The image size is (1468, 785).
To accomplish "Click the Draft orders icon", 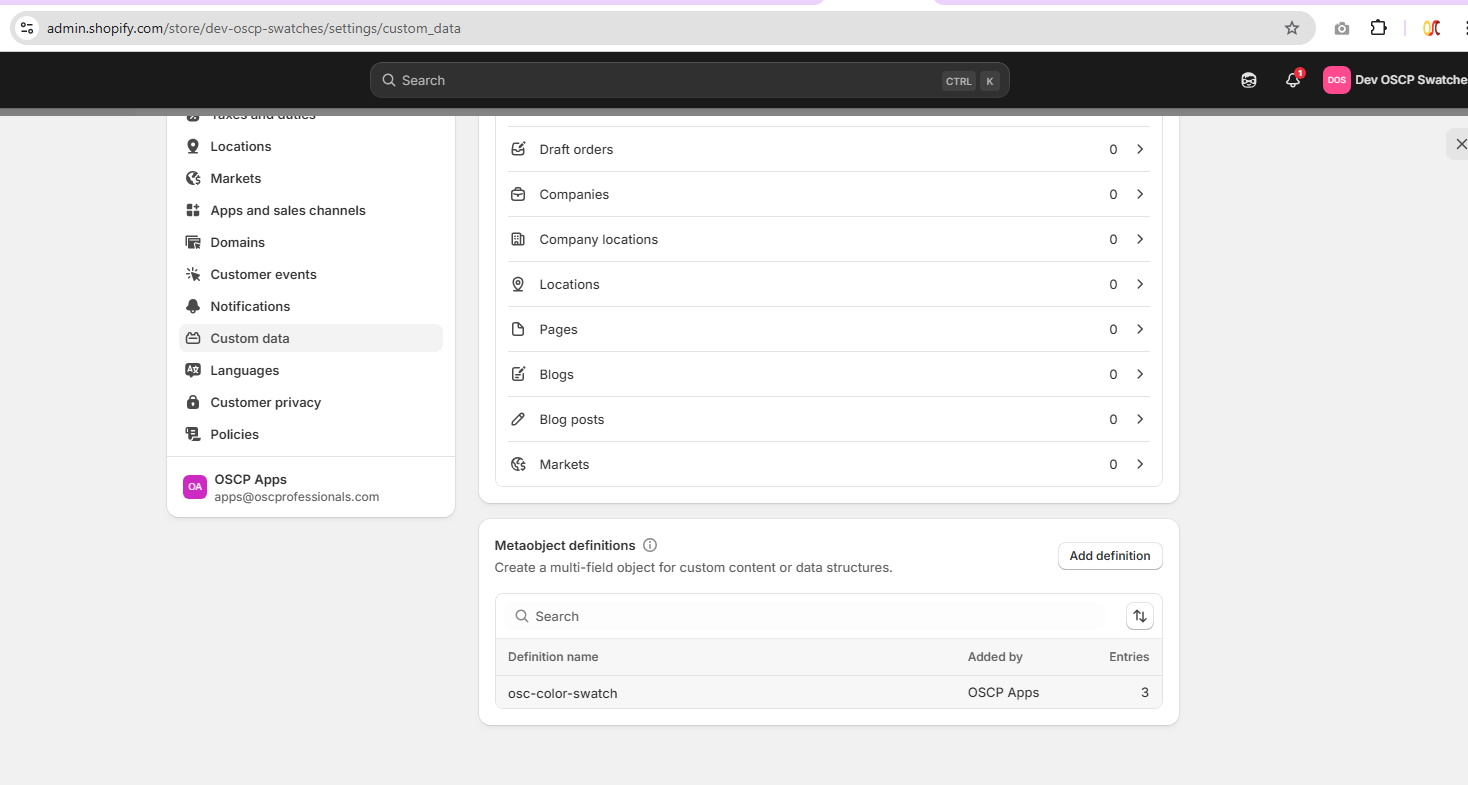I will point(518,149).
